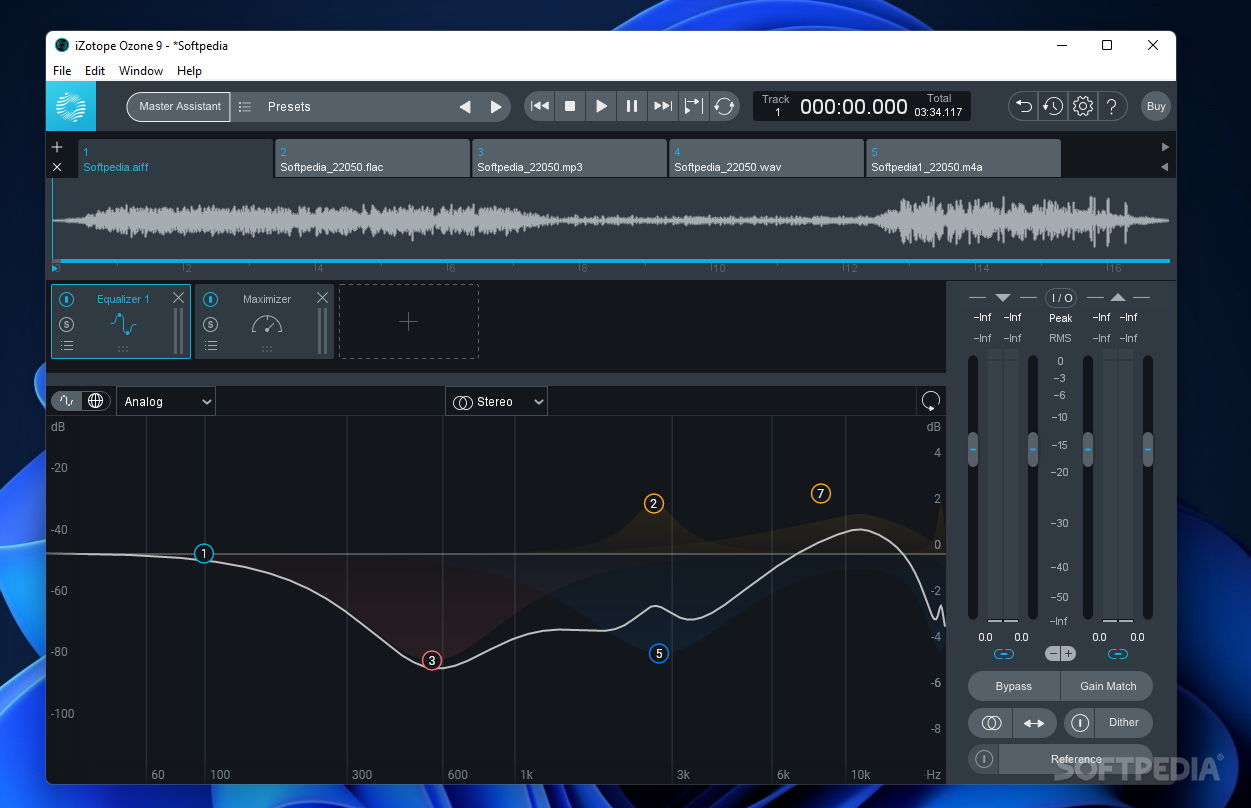
Task: Add a new track with the plus icon
Action: click(x=57, y=147)
